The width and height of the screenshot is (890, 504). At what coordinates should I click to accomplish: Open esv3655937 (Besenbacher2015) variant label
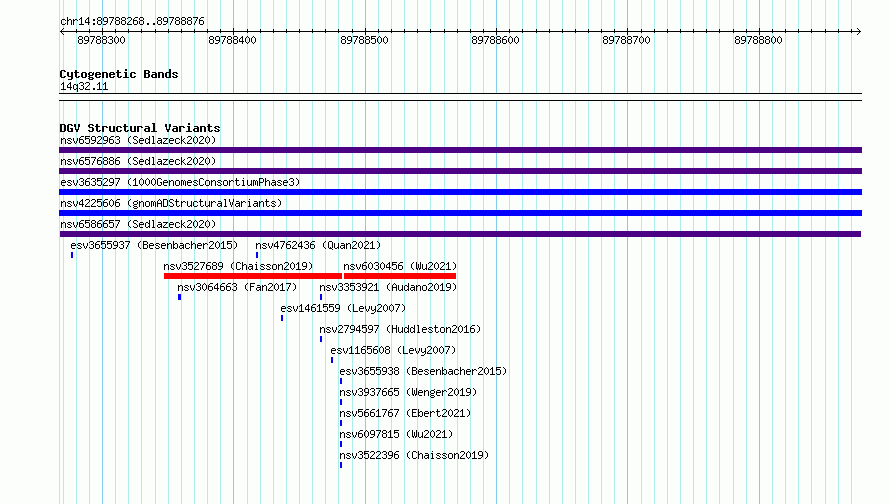[x=154, y=245]
